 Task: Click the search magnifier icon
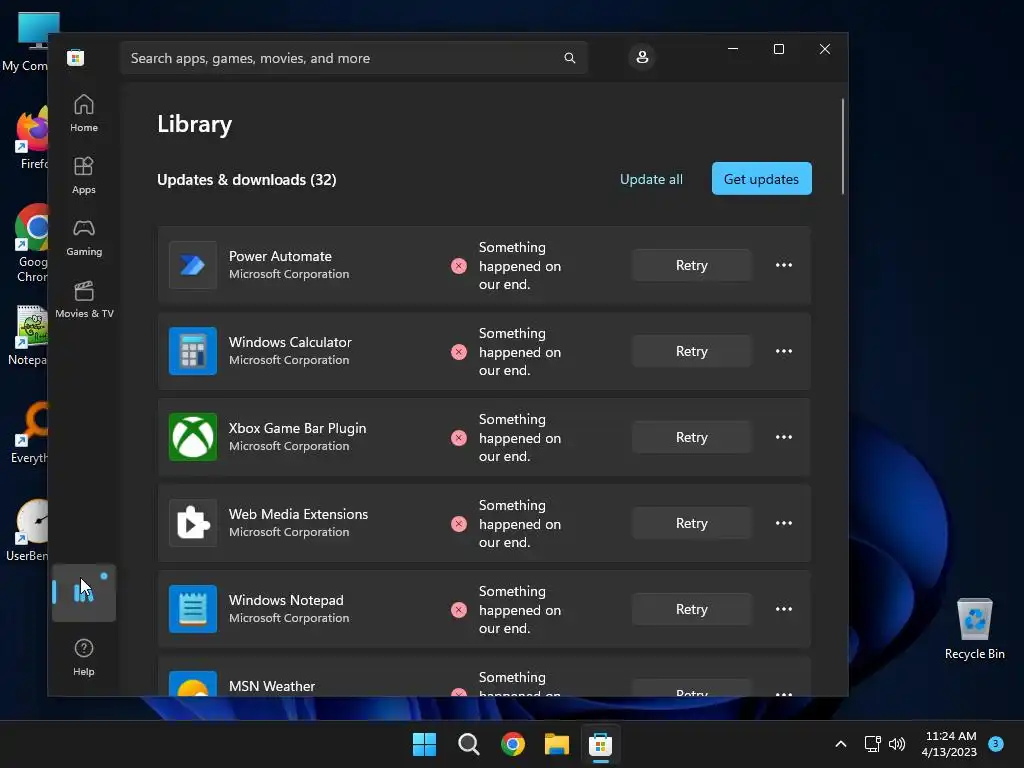click(569, 58)
